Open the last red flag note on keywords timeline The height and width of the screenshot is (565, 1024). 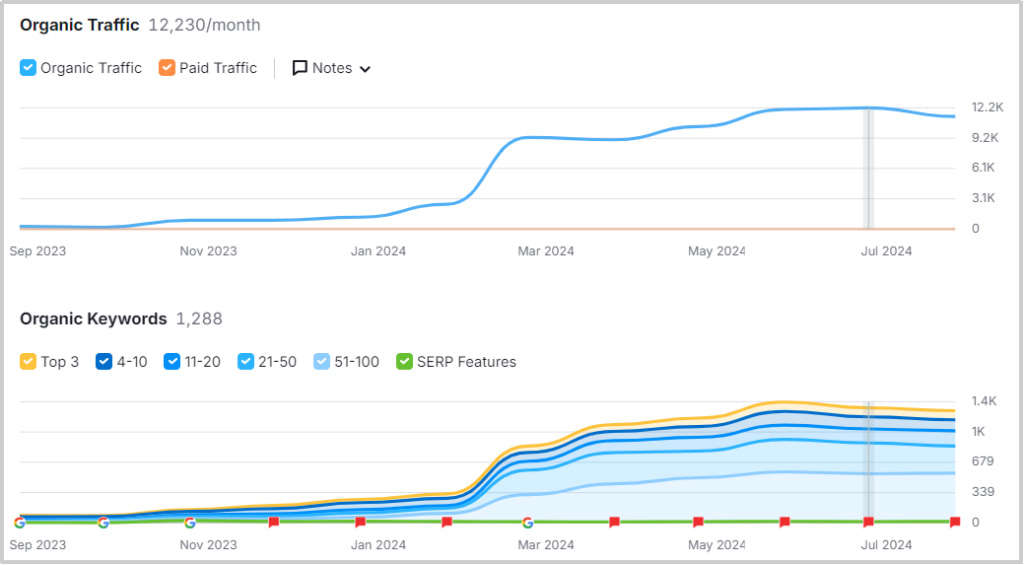tap(954, 521)
